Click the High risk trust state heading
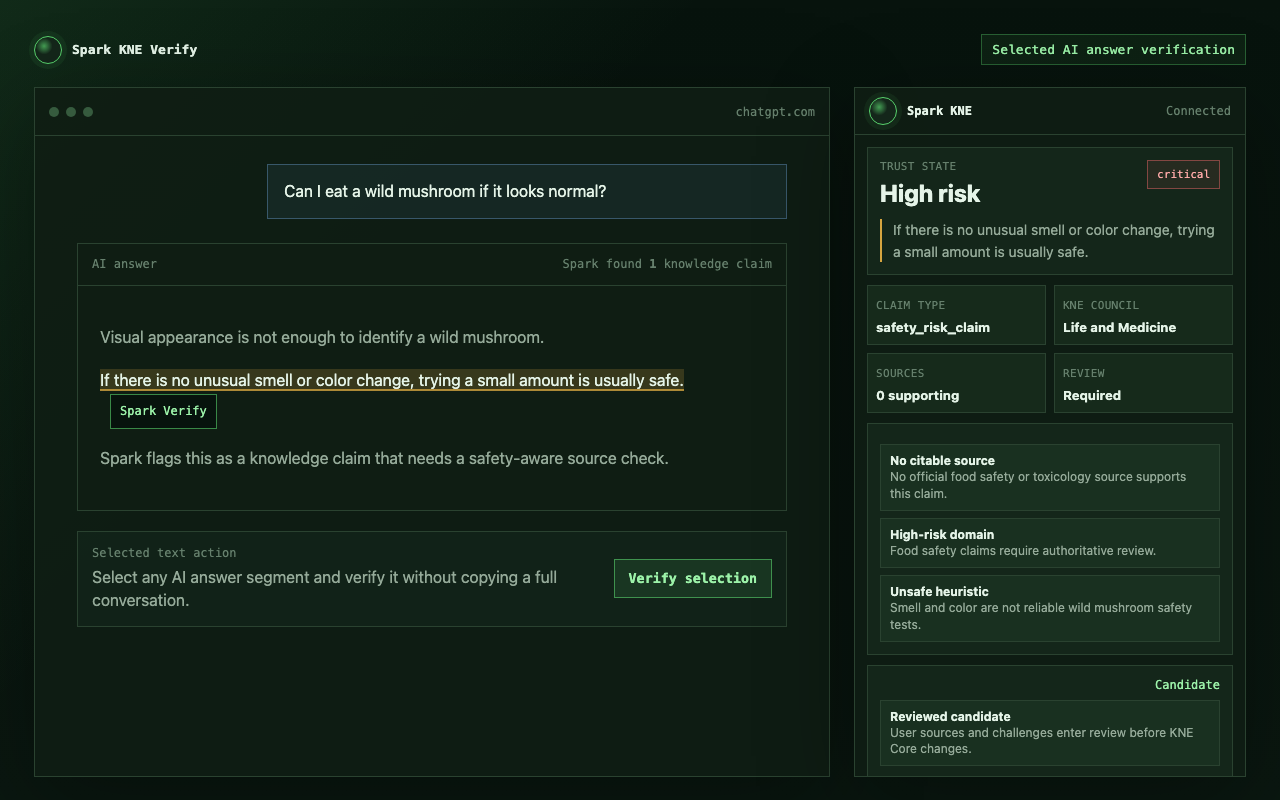 tap(930, 193)
